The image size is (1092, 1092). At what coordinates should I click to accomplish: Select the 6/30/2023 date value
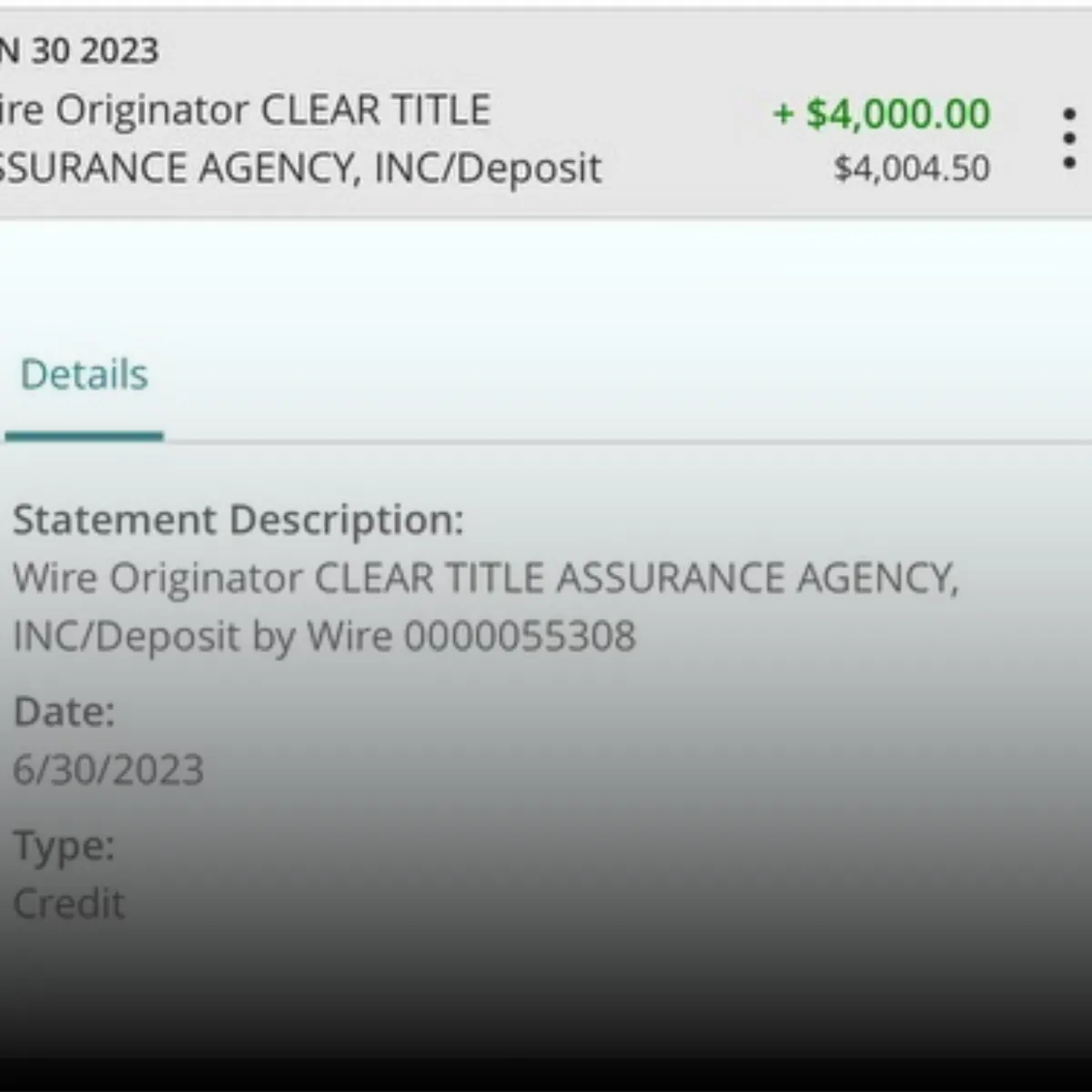(x=108, y=770)
